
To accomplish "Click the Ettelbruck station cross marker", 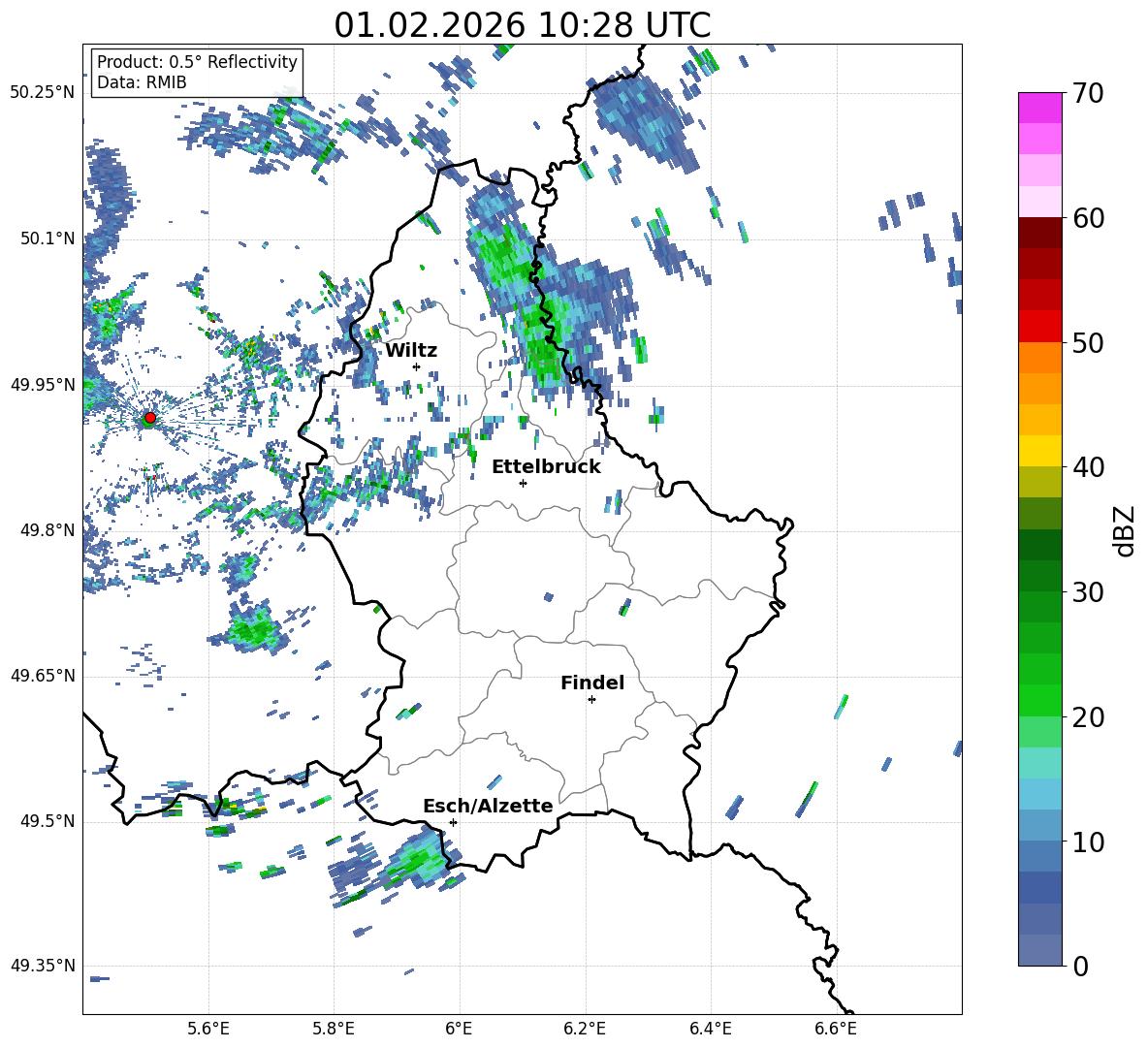I will pos(523,483).
